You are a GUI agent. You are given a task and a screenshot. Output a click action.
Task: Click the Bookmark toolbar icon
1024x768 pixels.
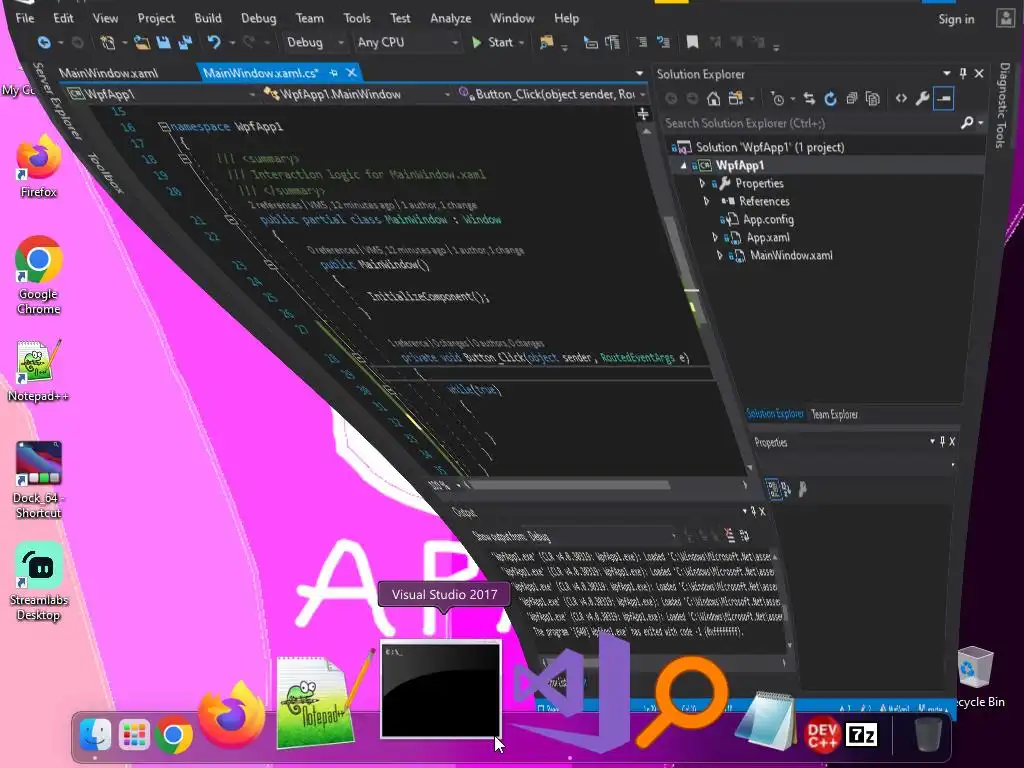(x=692, y=42)
